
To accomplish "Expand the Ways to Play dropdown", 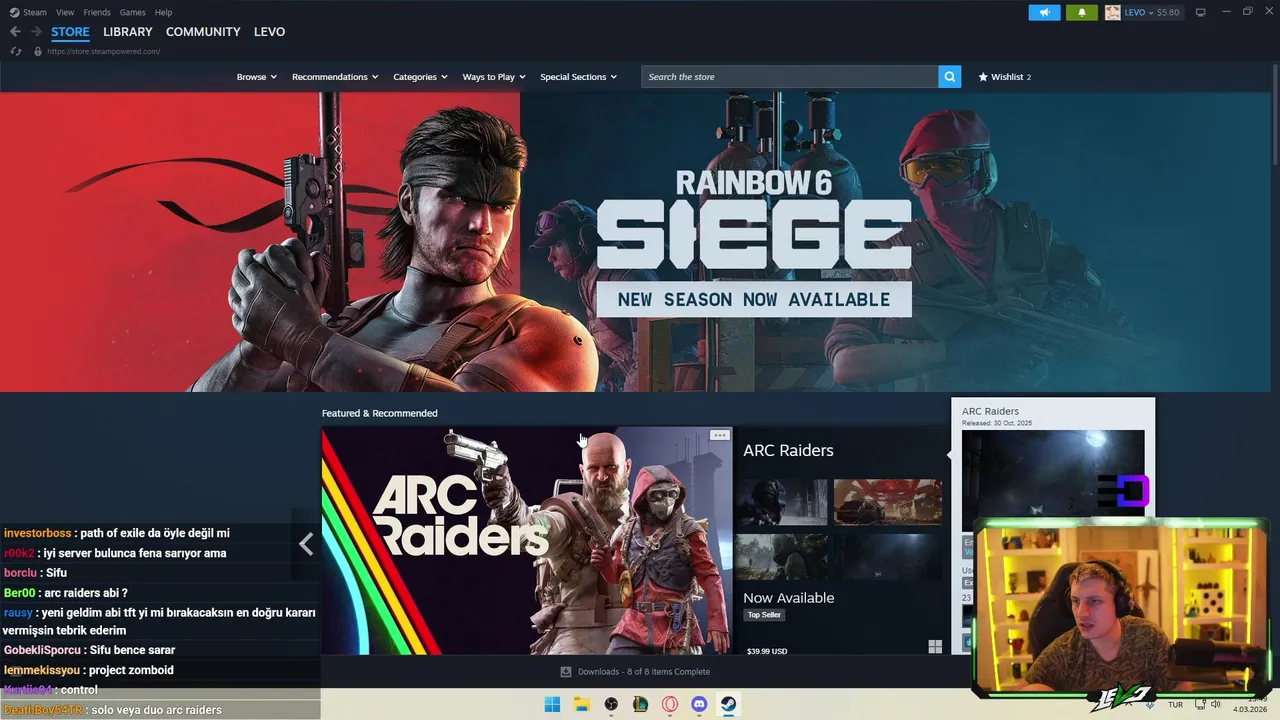I will [x=494, y=77].
